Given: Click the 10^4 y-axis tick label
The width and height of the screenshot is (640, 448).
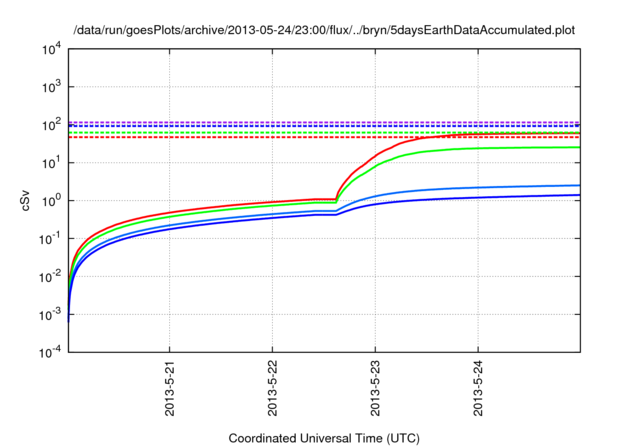Looking at the screenshot, I should coord(51,49).
